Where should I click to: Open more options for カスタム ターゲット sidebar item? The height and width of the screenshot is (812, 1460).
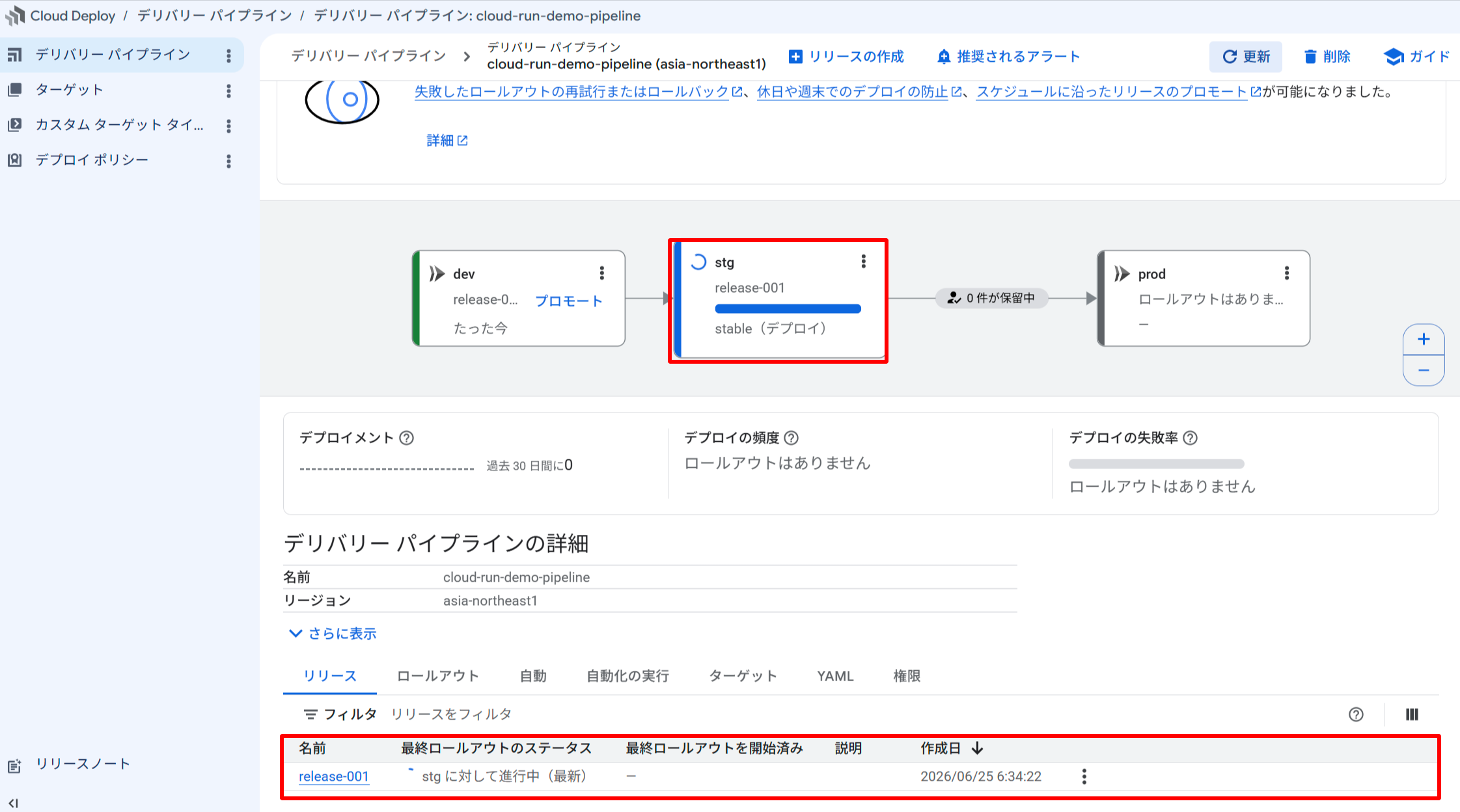tap(228, 126)
